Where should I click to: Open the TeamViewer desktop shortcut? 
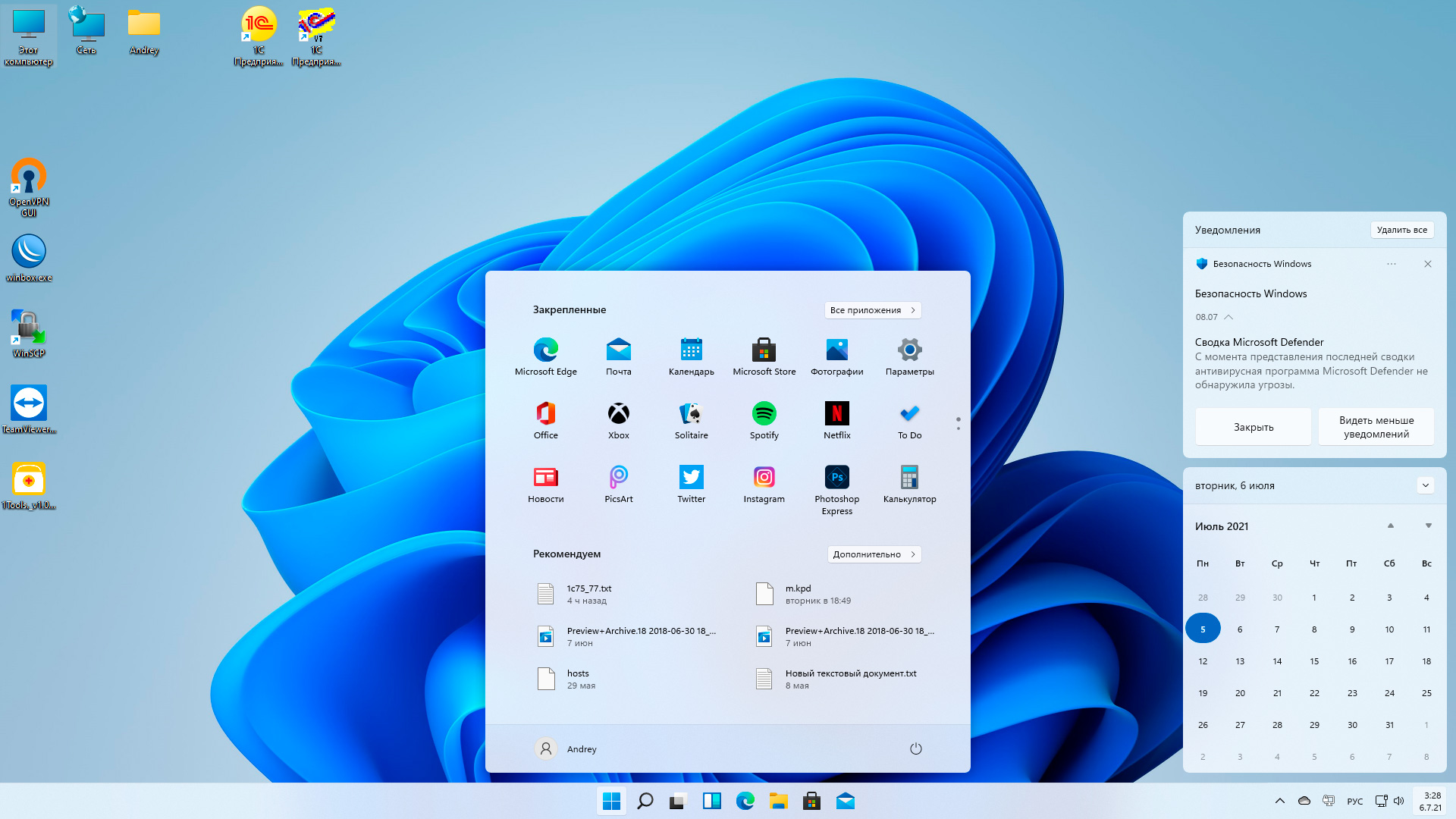pos(29,403)
